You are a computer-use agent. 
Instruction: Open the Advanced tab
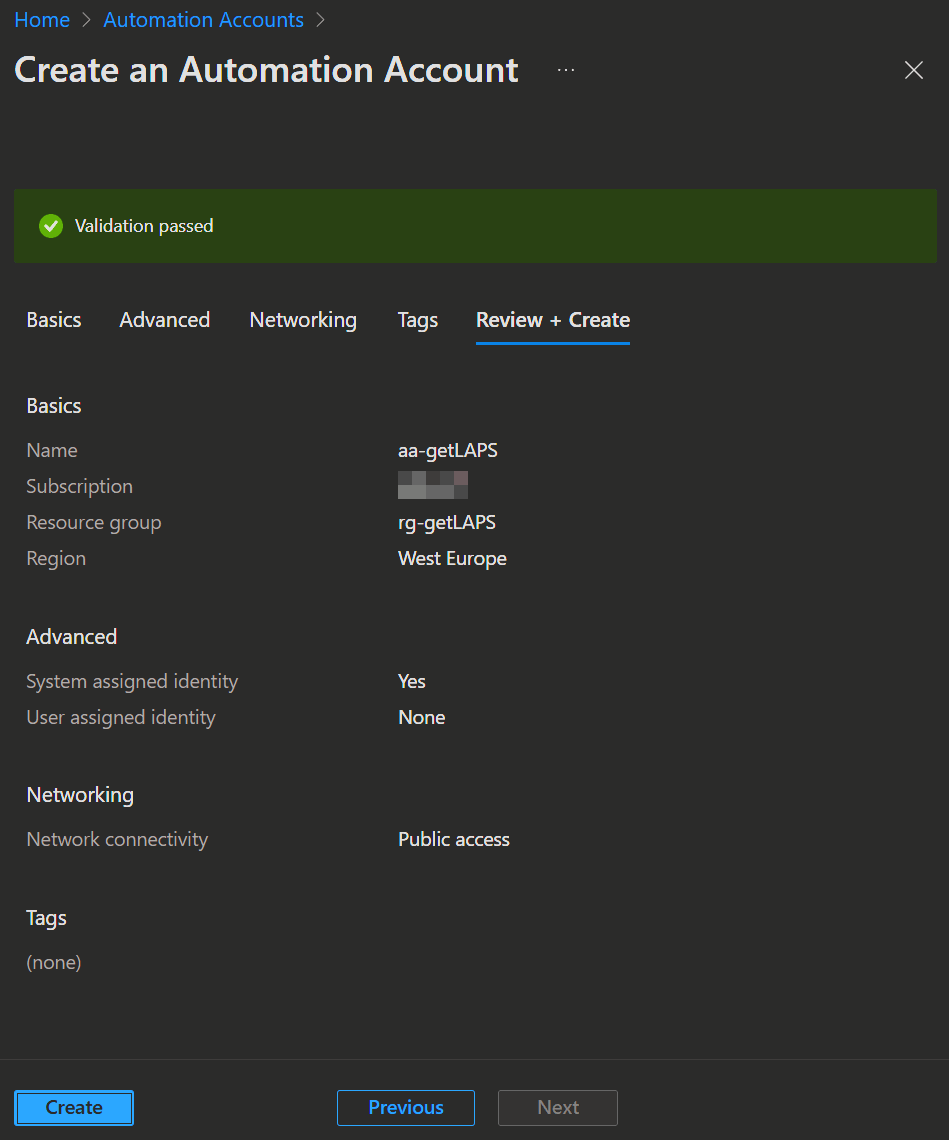165,320
